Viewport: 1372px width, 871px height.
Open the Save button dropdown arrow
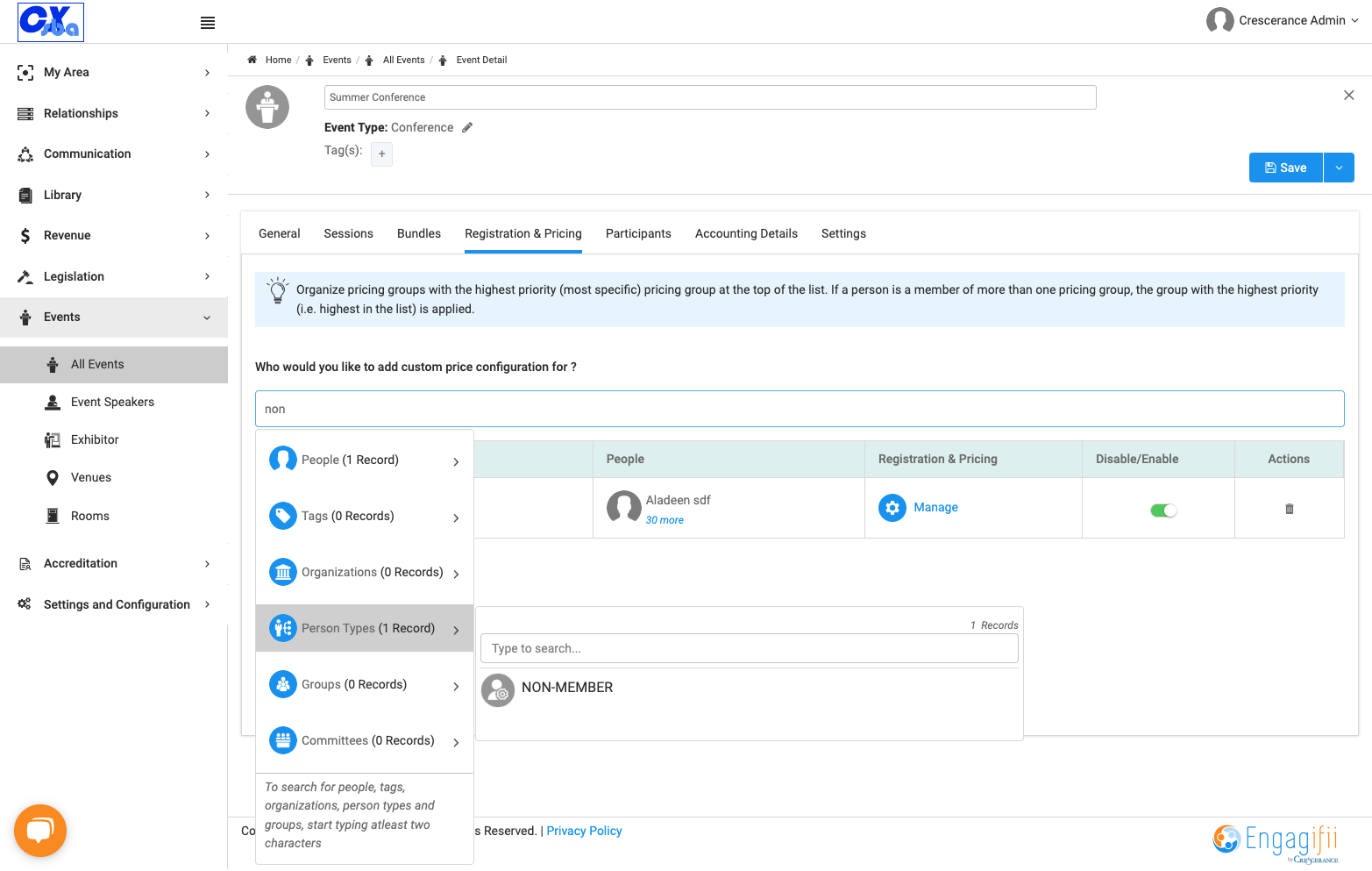(1339, 168)
